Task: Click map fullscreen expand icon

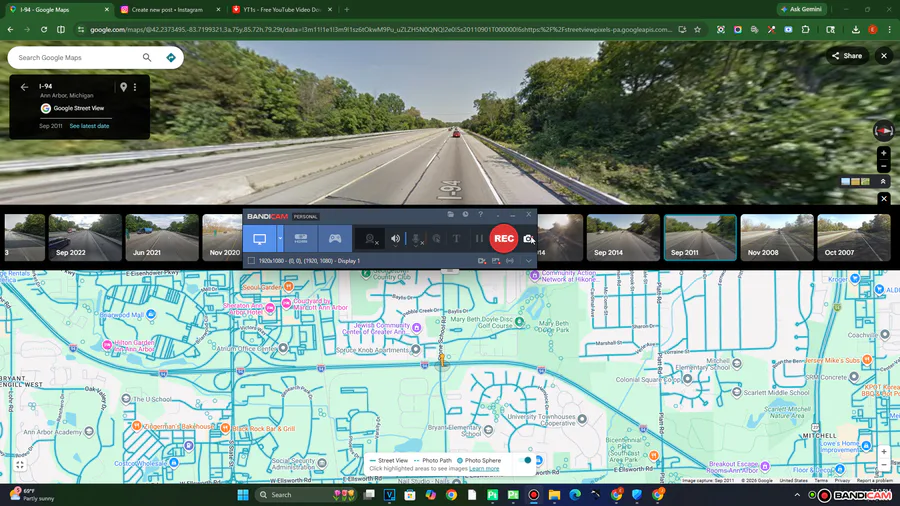Action: tap(20, 465)
